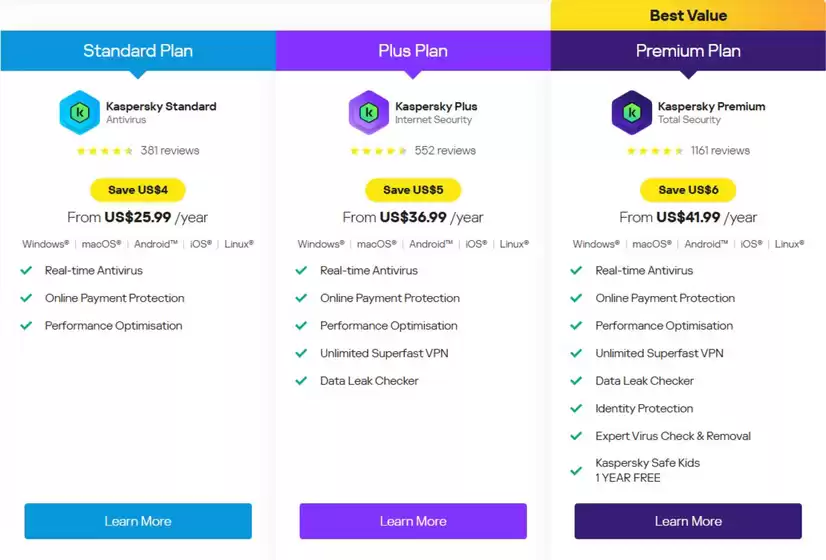This screenshot has width=826, height=560.
Task: Select the Standard Plan header tab
Action: pyautogui.click(x=138, y=51)
